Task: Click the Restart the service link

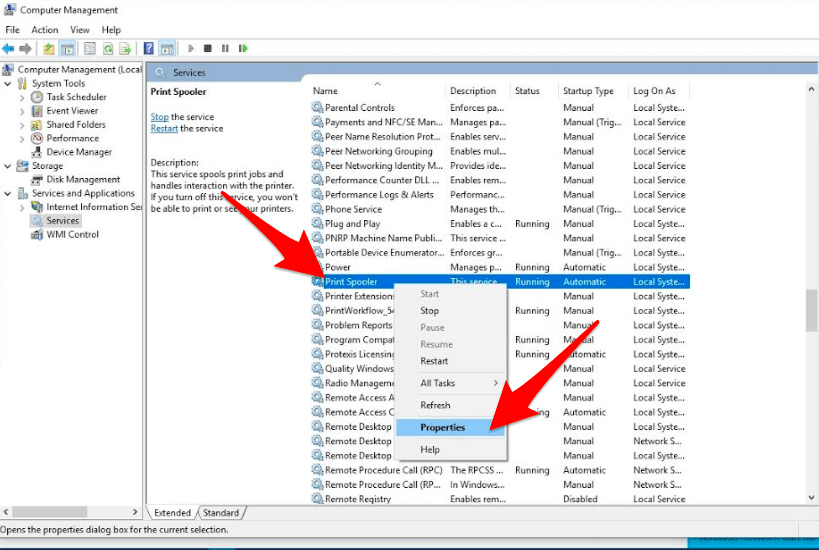Action: pyautogui.click(x=164, y=128)
